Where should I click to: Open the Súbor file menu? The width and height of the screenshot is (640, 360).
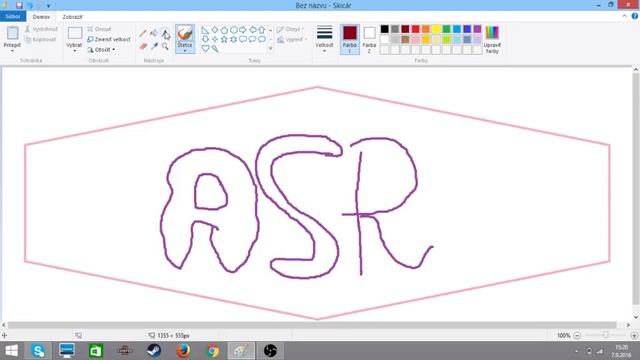point(13,16)
